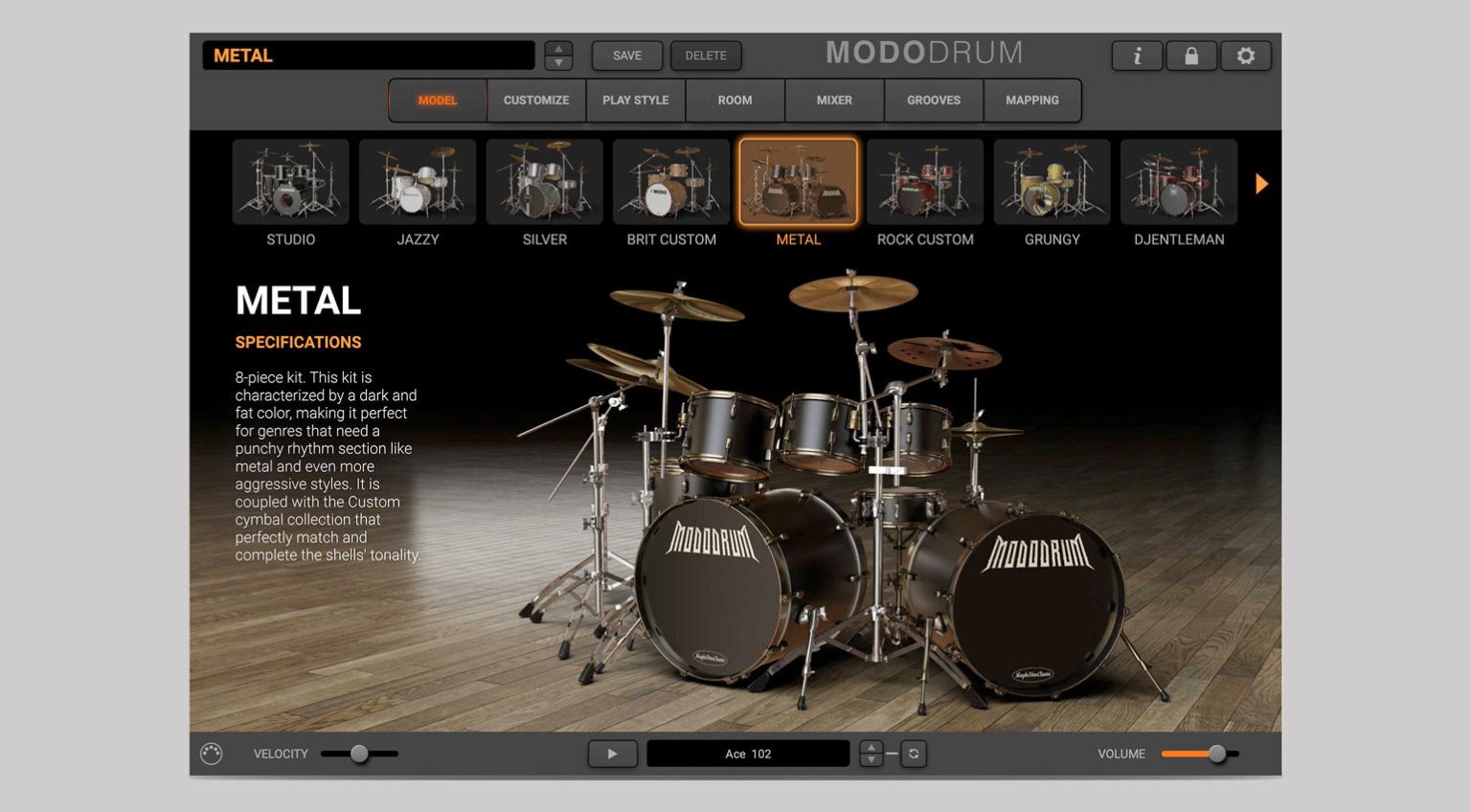This screenshot has height=812, width=1471.
Task: Open settings via the gear icon
Action: pos(1246,56)
